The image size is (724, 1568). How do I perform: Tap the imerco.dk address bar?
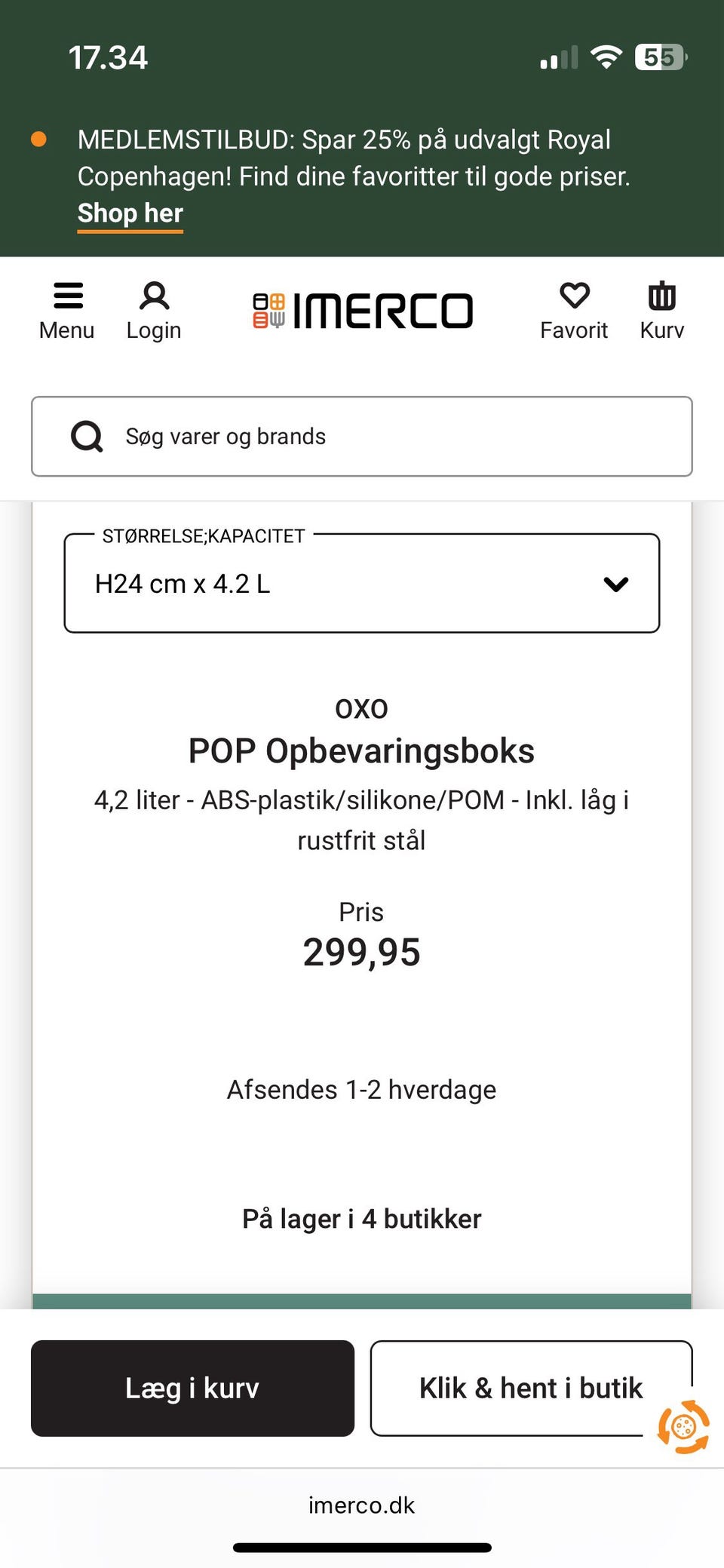pos(361,1505)
